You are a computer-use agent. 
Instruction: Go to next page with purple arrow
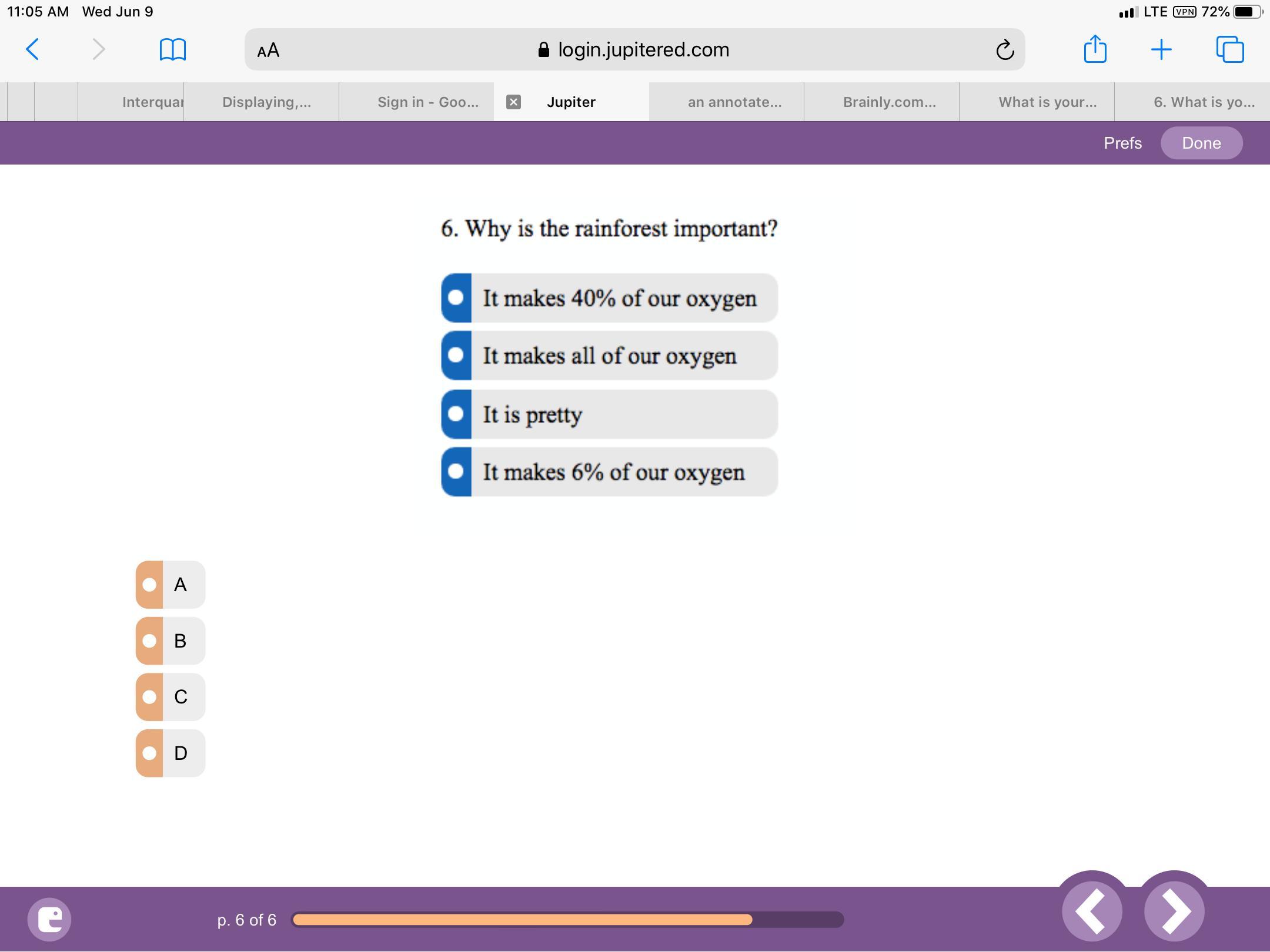(1174, 911)
